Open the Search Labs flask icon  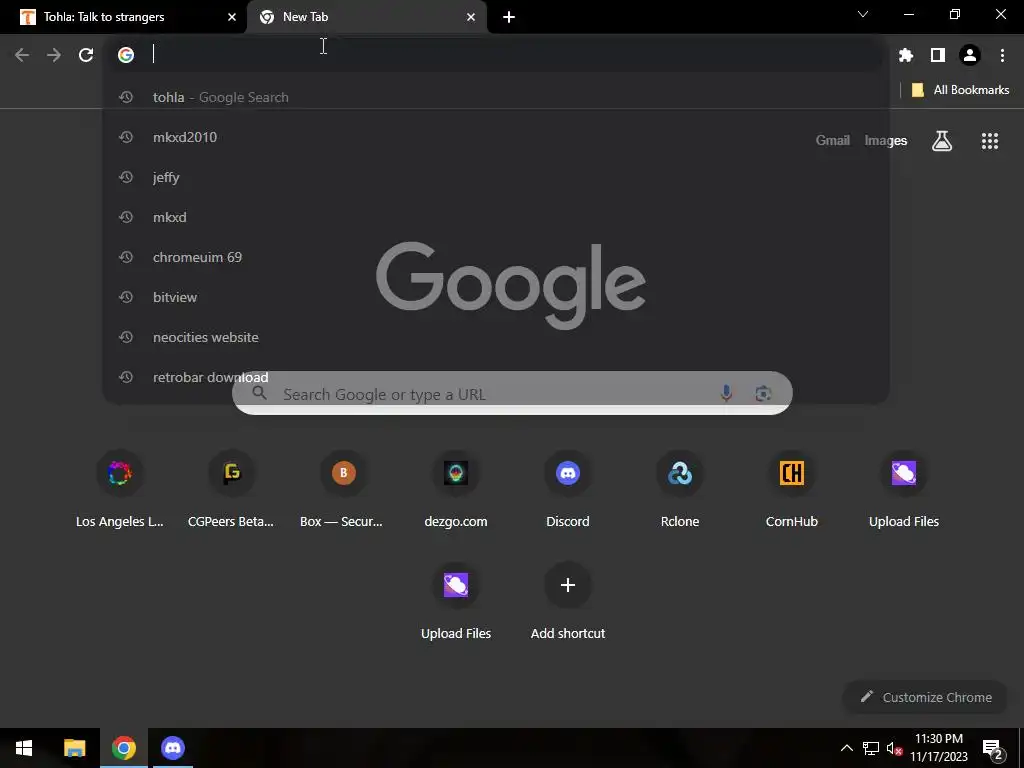click(942, 140)
